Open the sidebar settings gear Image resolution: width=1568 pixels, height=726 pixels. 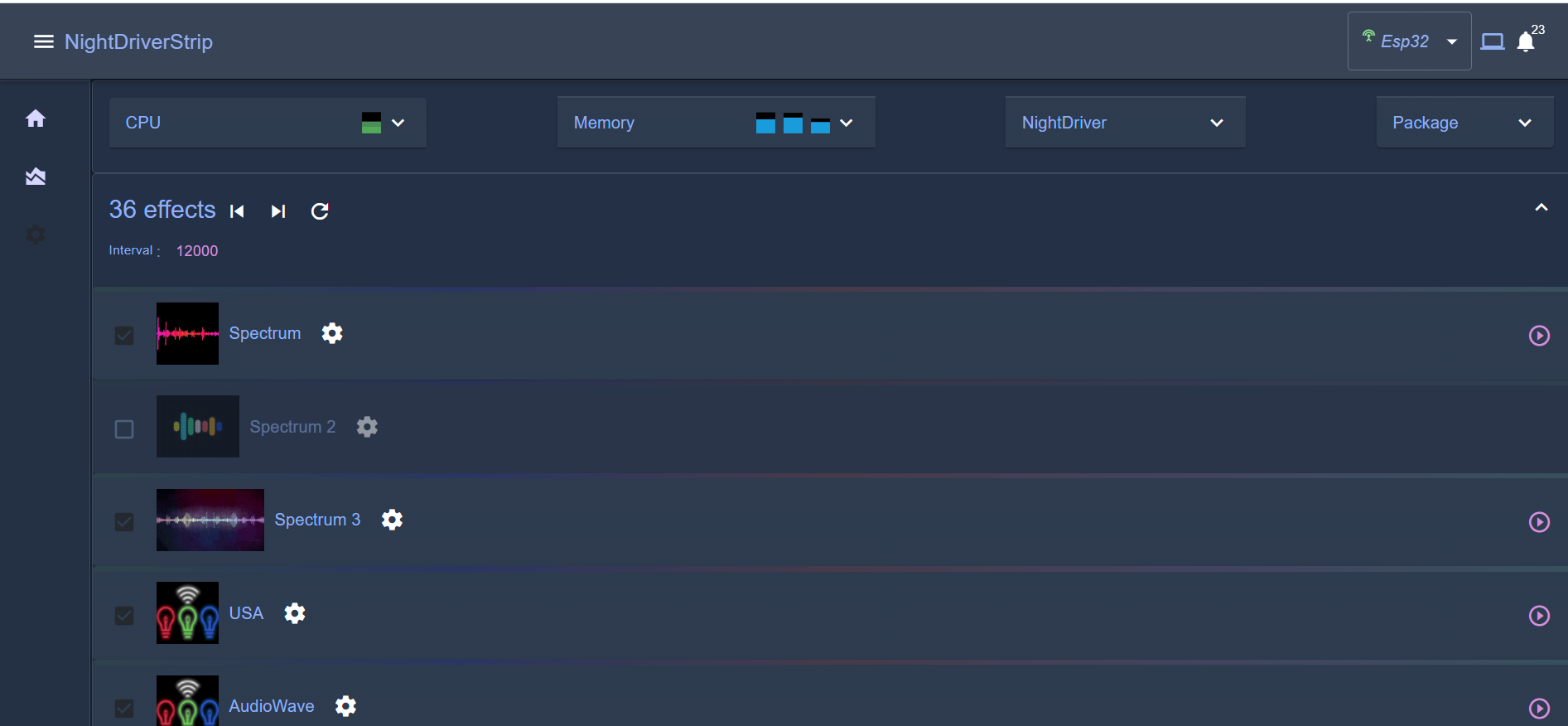click(x=36, y=235)
